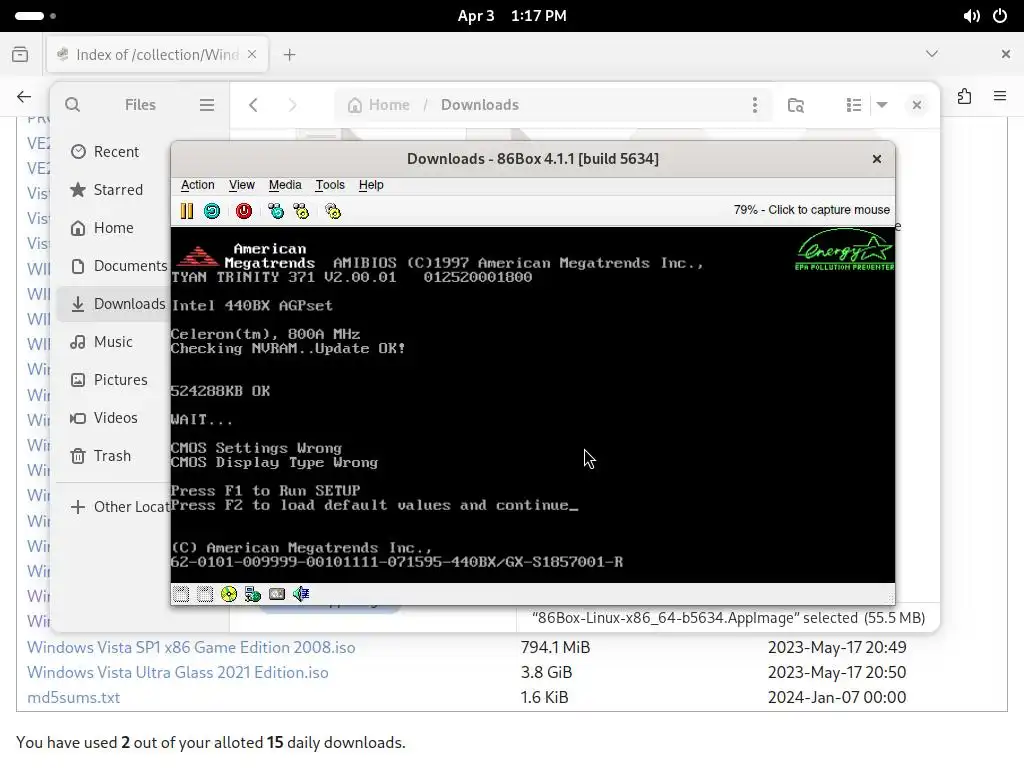Image resolution: width=1024 pixels, height=768 pixels.
Task: Click Home in the Files path bar
Action: point(379,104)
